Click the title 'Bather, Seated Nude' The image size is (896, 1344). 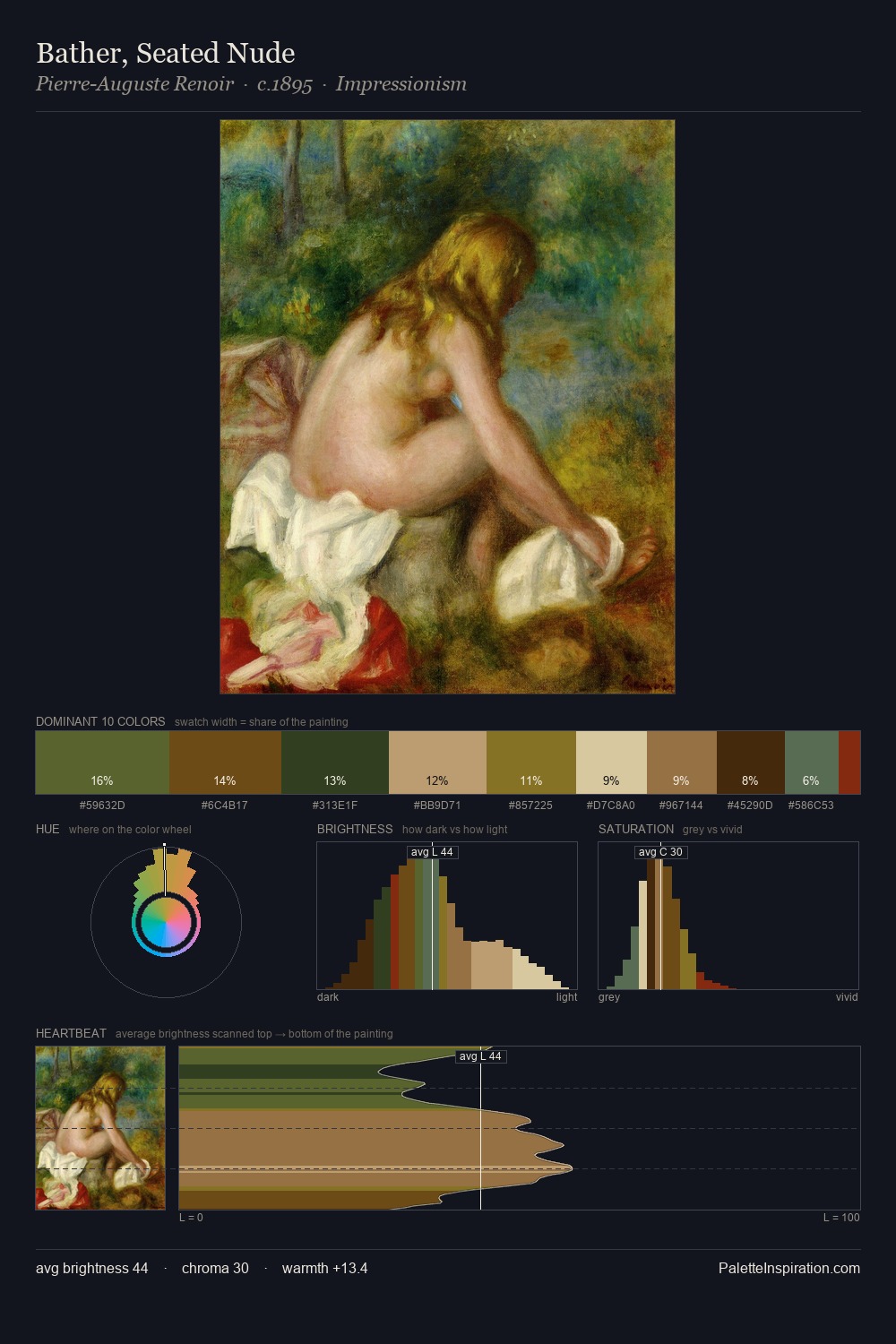[166, 53]
